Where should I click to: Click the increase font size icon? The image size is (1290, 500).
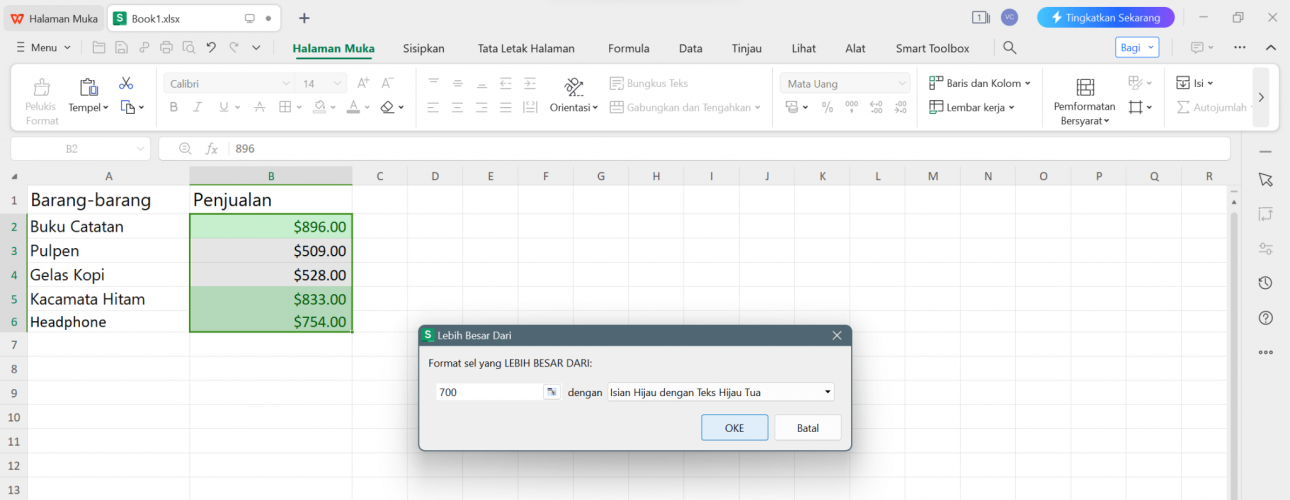363,83
